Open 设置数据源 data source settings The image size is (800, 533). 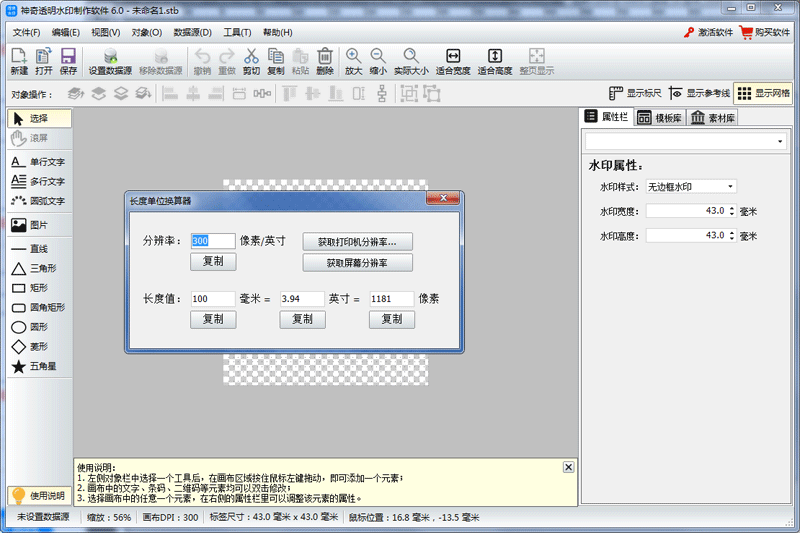pos(110,61)
